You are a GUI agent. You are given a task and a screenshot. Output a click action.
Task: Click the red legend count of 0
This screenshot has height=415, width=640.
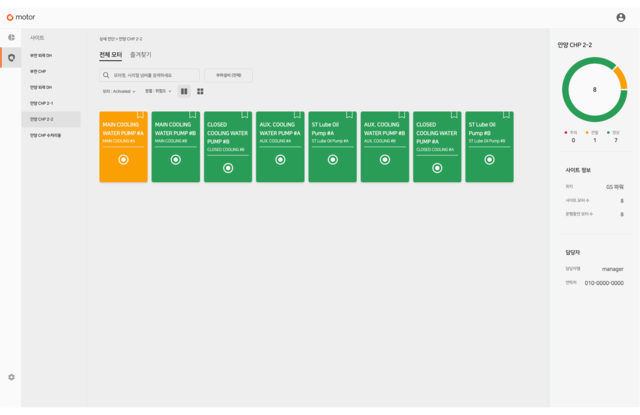pos(573,140)
